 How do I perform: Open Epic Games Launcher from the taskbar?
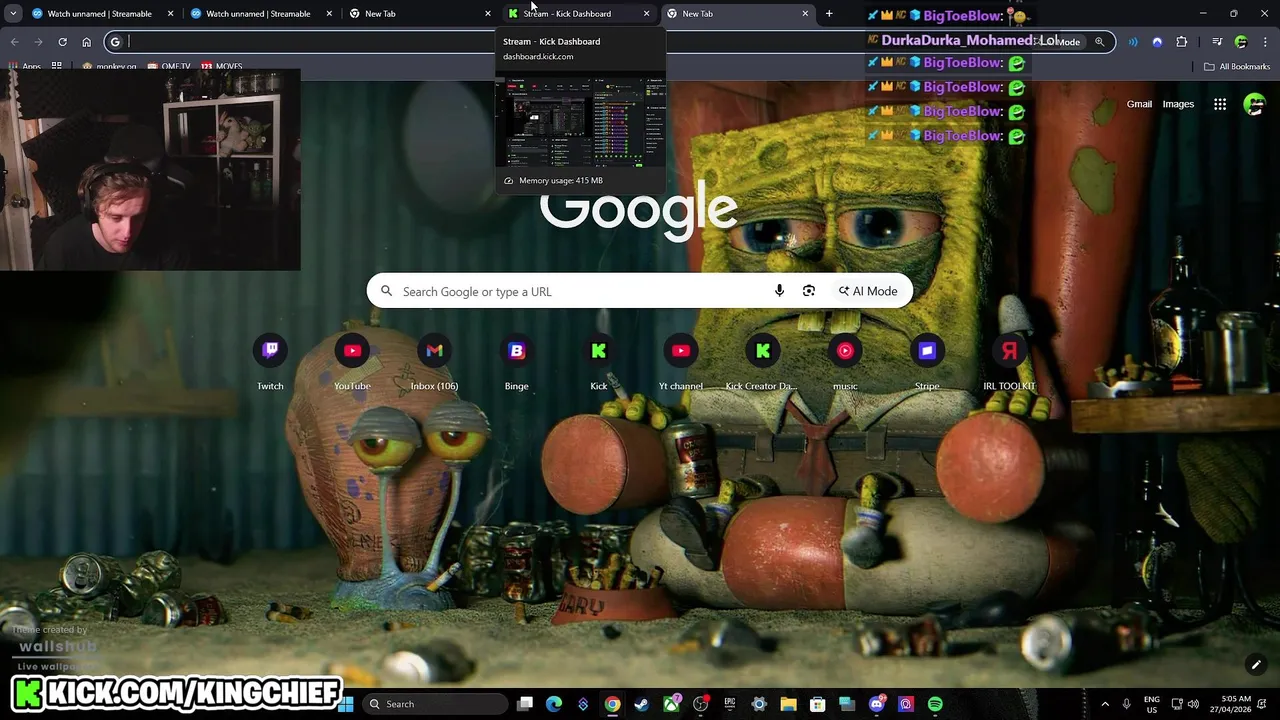pyautogui.click(x=730, y=704)
